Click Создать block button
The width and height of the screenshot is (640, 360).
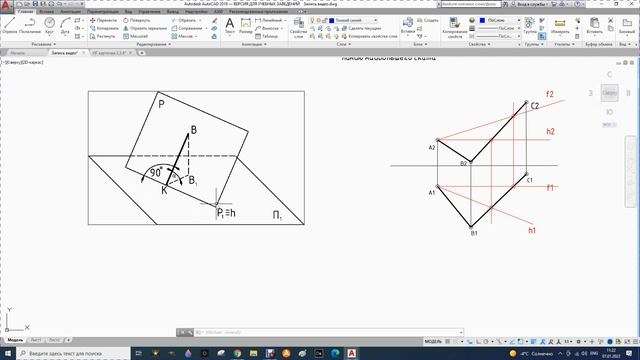click(x=428, y=20)
